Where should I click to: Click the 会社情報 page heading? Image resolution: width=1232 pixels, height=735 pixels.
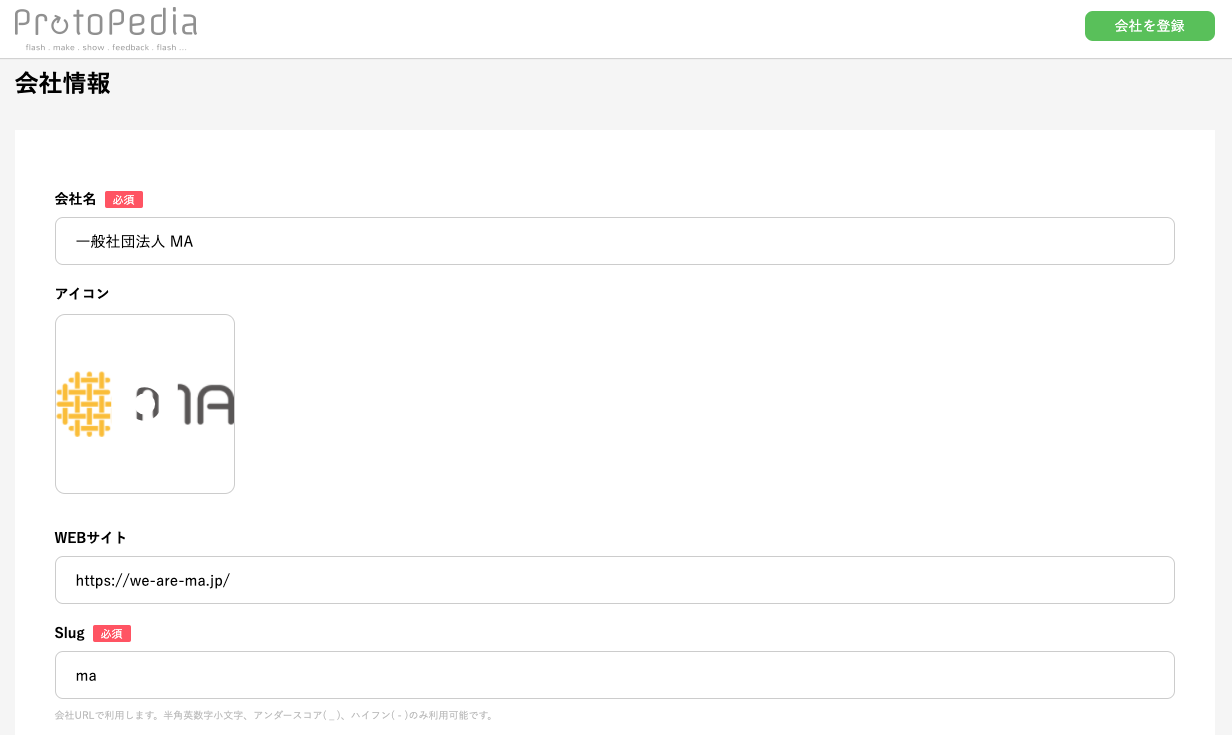63,83
